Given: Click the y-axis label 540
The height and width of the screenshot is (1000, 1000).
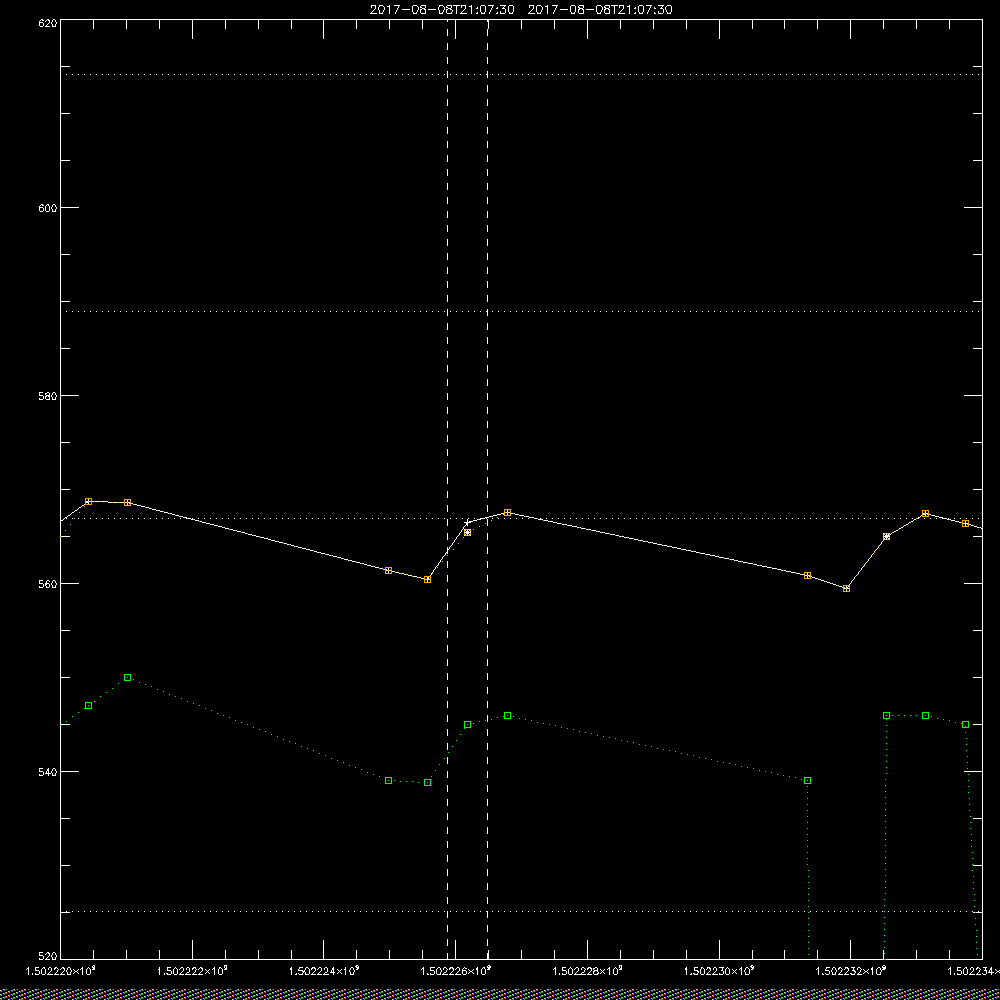Looking at the screenshot, I should pyautogui.click(x=48, y=772).
